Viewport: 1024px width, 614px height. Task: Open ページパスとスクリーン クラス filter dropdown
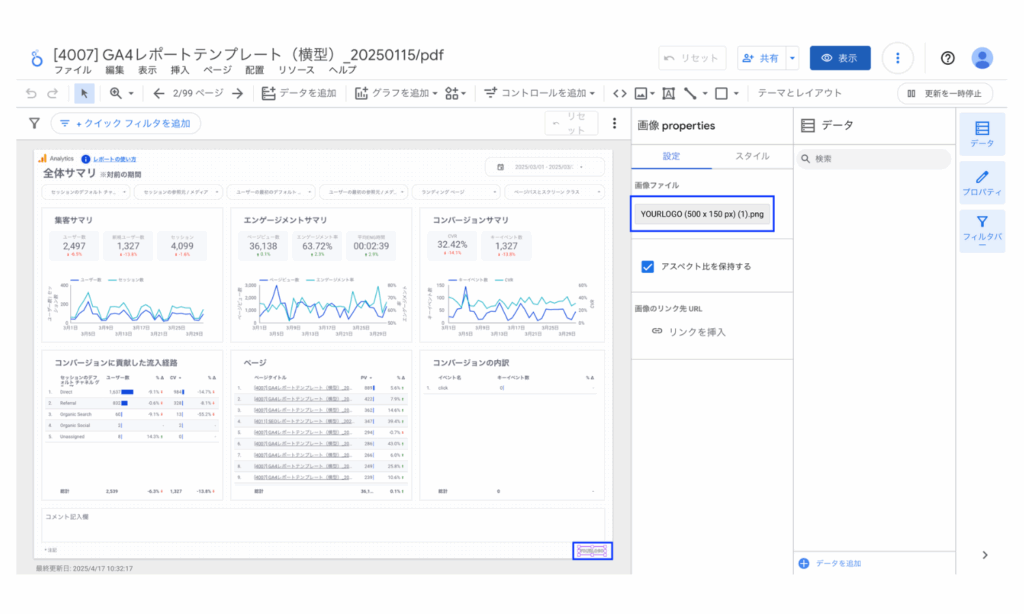[554, 192]
